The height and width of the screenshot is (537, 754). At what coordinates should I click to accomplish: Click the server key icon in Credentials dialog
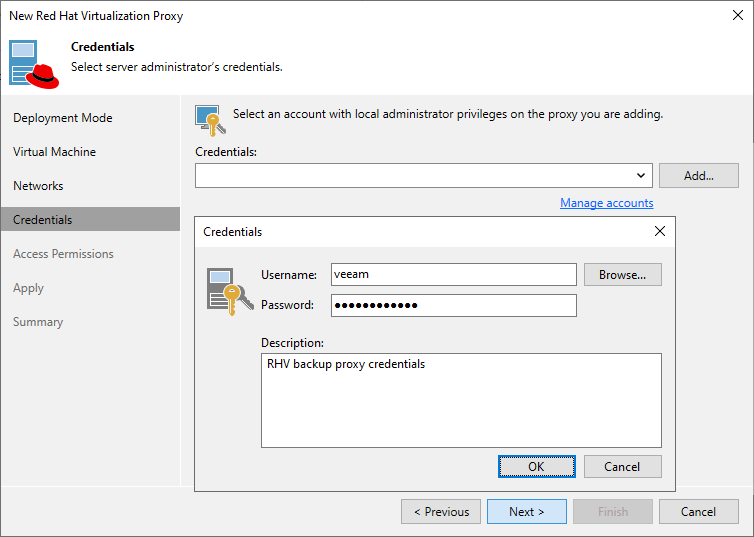point(225,290)
